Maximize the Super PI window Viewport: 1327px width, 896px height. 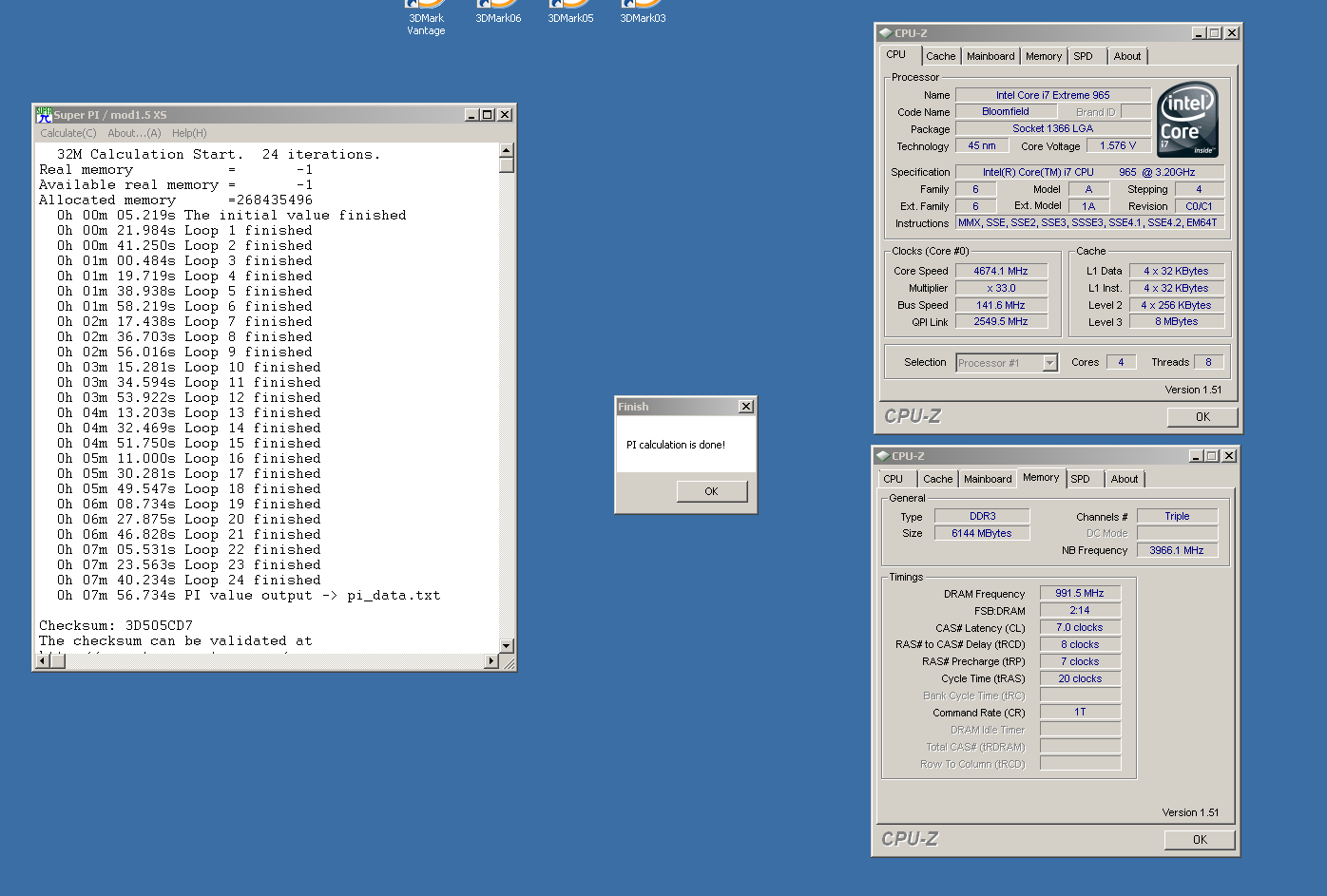click(488, 115)
